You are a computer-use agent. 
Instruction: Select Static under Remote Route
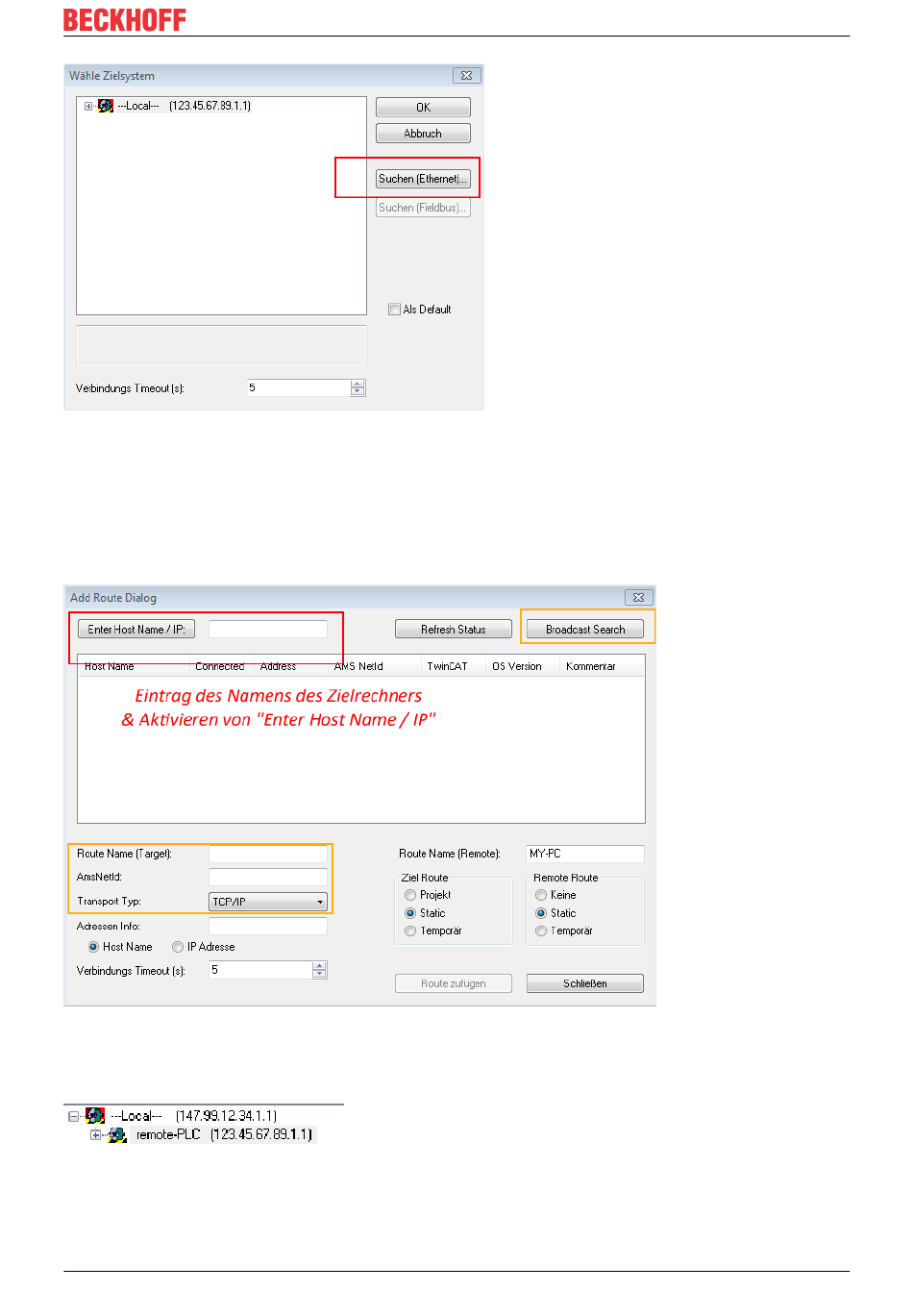pos(541,913)
